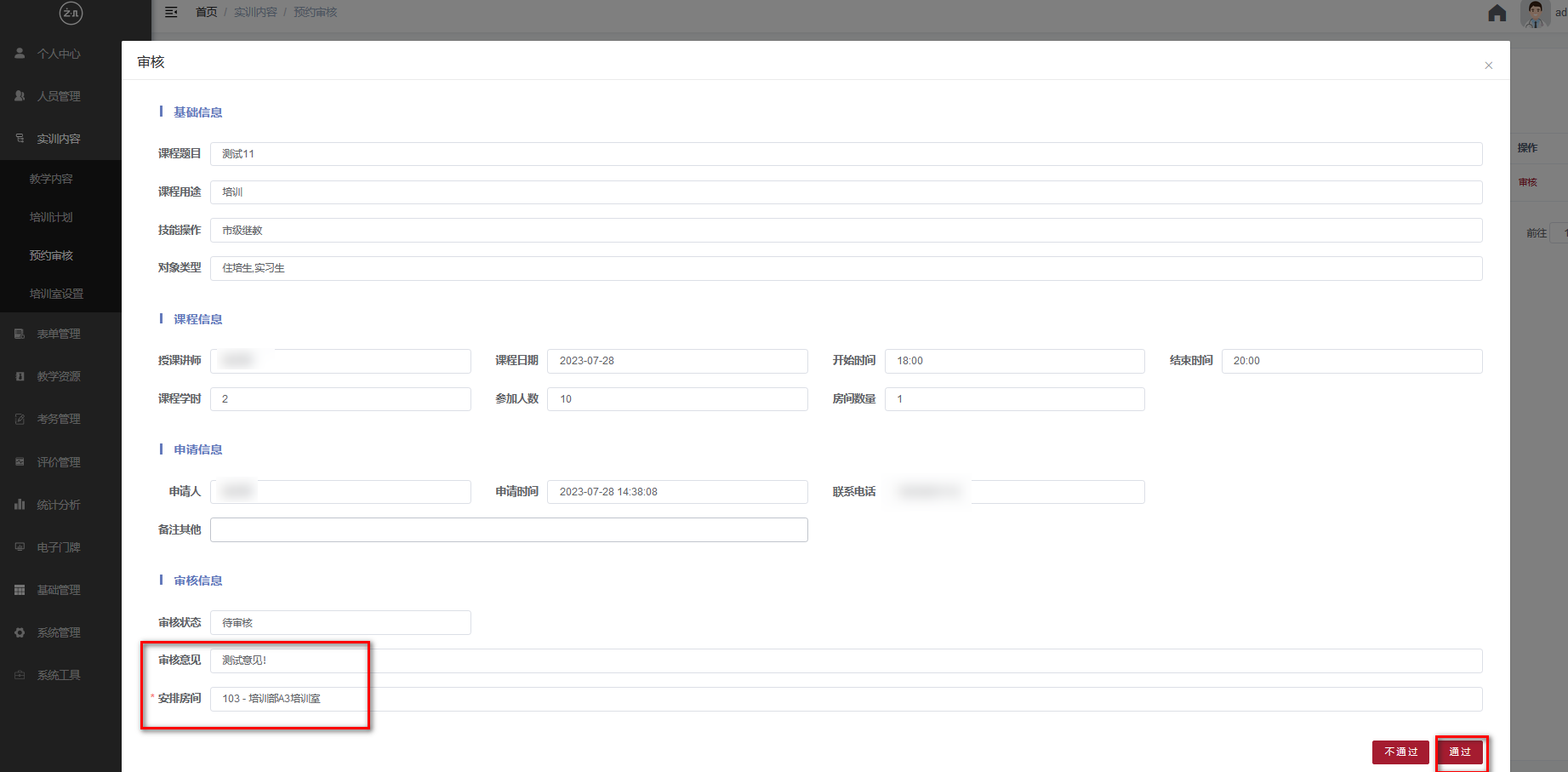The image size is (1568, 772).
Task: Click the 不通过 reject button
Action: pos(1400,752)
